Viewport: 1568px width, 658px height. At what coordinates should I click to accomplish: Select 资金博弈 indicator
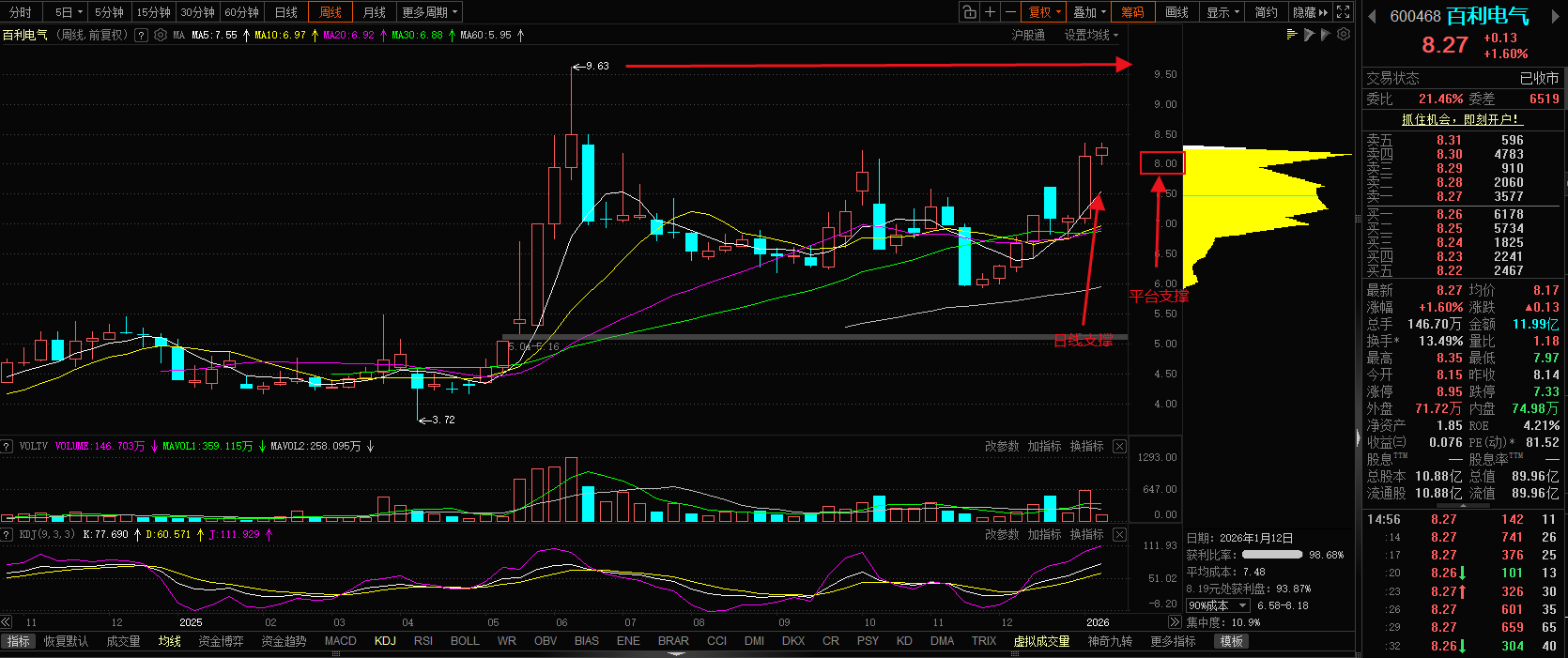coord(221,641)
